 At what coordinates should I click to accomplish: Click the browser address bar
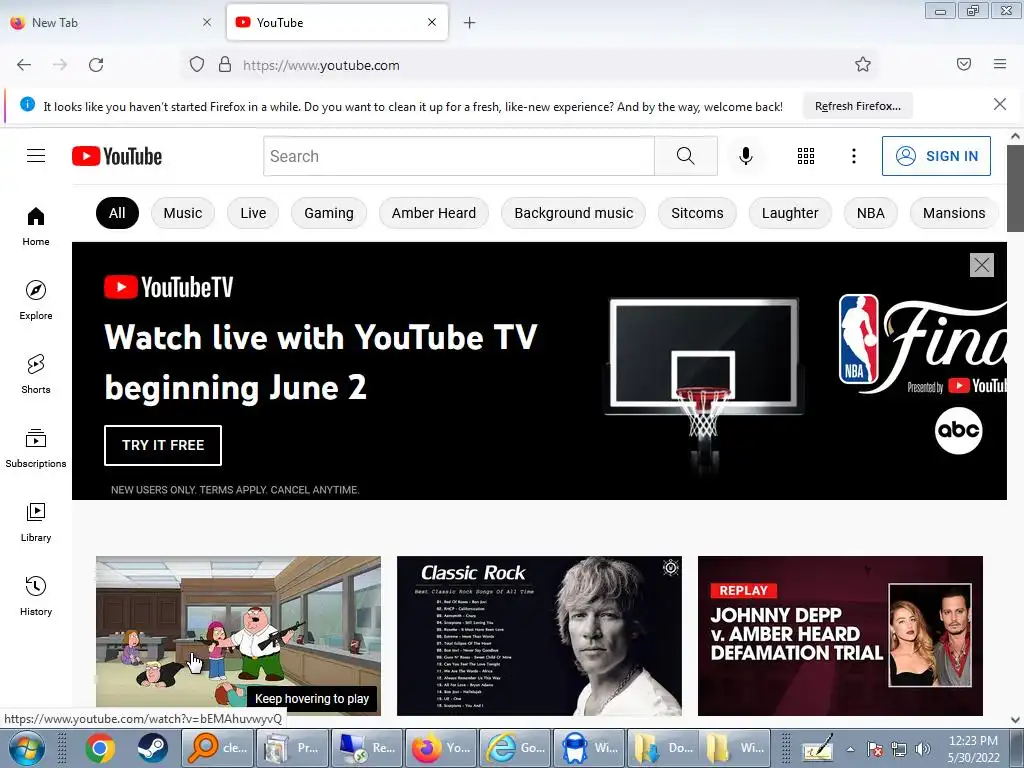pyautogui.click(x=529, y=65)
